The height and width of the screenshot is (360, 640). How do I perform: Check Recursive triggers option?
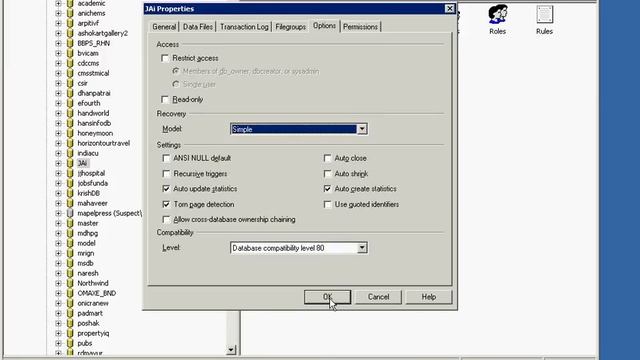[166, 173]
